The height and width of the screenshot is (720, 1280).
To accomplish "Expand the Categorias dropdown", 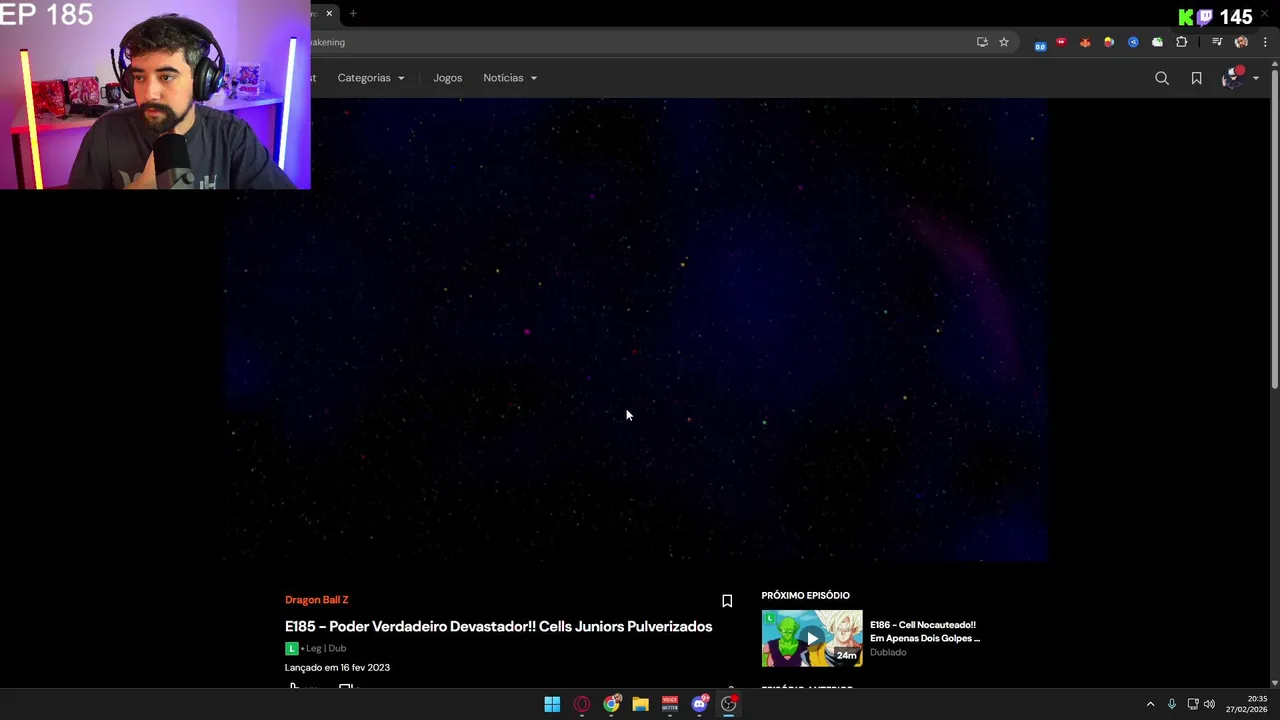I will point(371,78).
